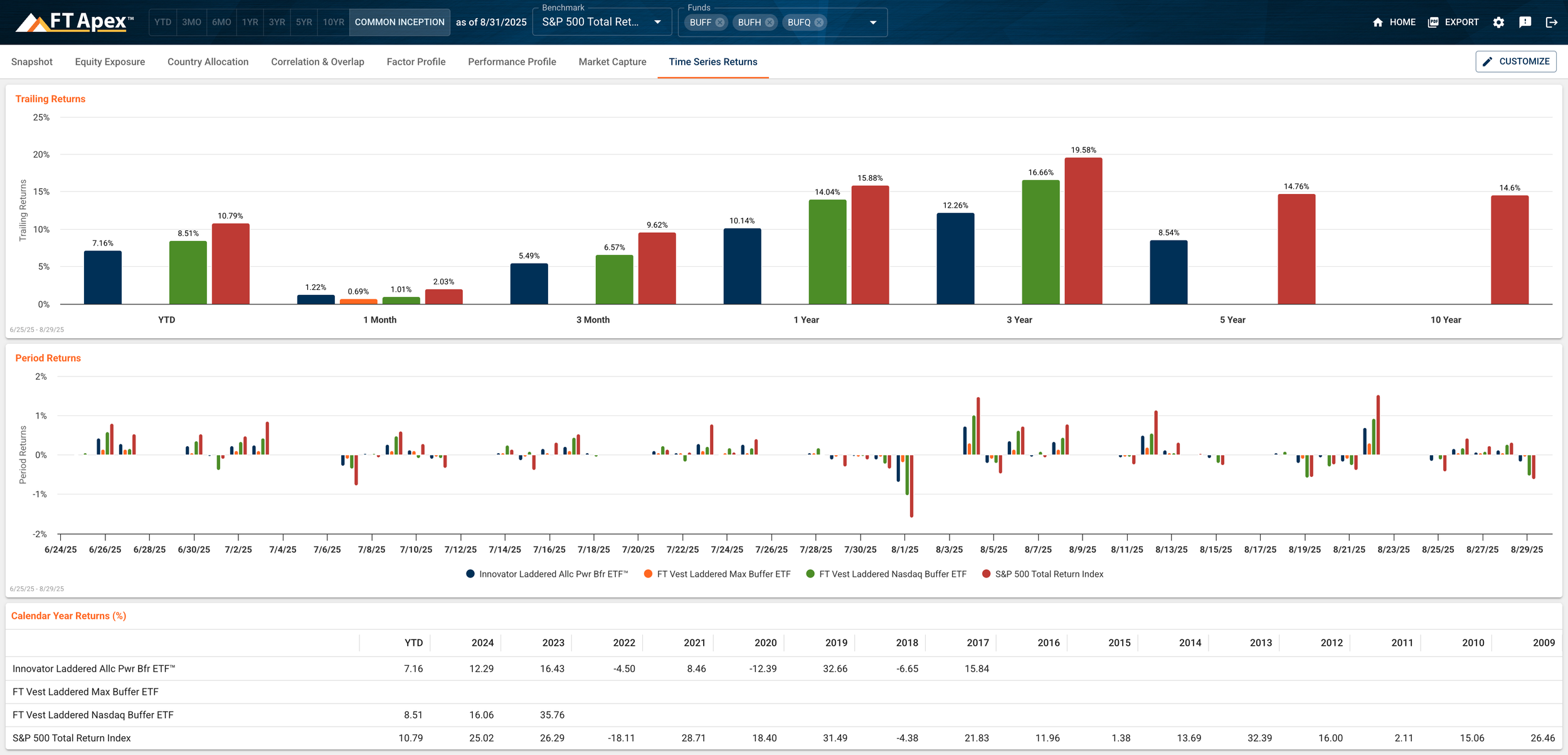Select the 1YR time period toggle
Image resolution: width=1568 pixels, height=755 pixels.
coord(250,21)
